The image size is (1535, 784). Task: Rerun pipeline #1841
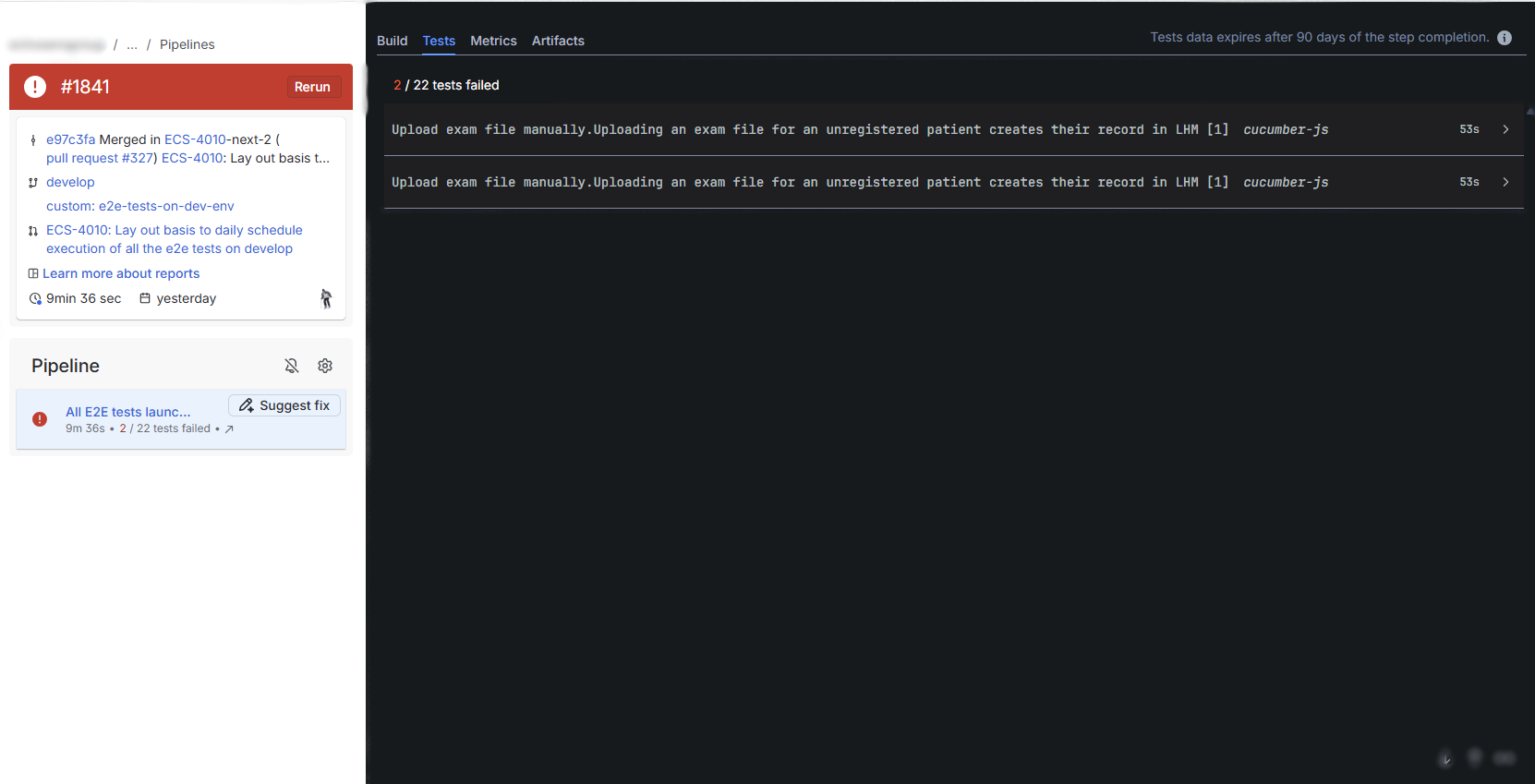coord(312,87)
